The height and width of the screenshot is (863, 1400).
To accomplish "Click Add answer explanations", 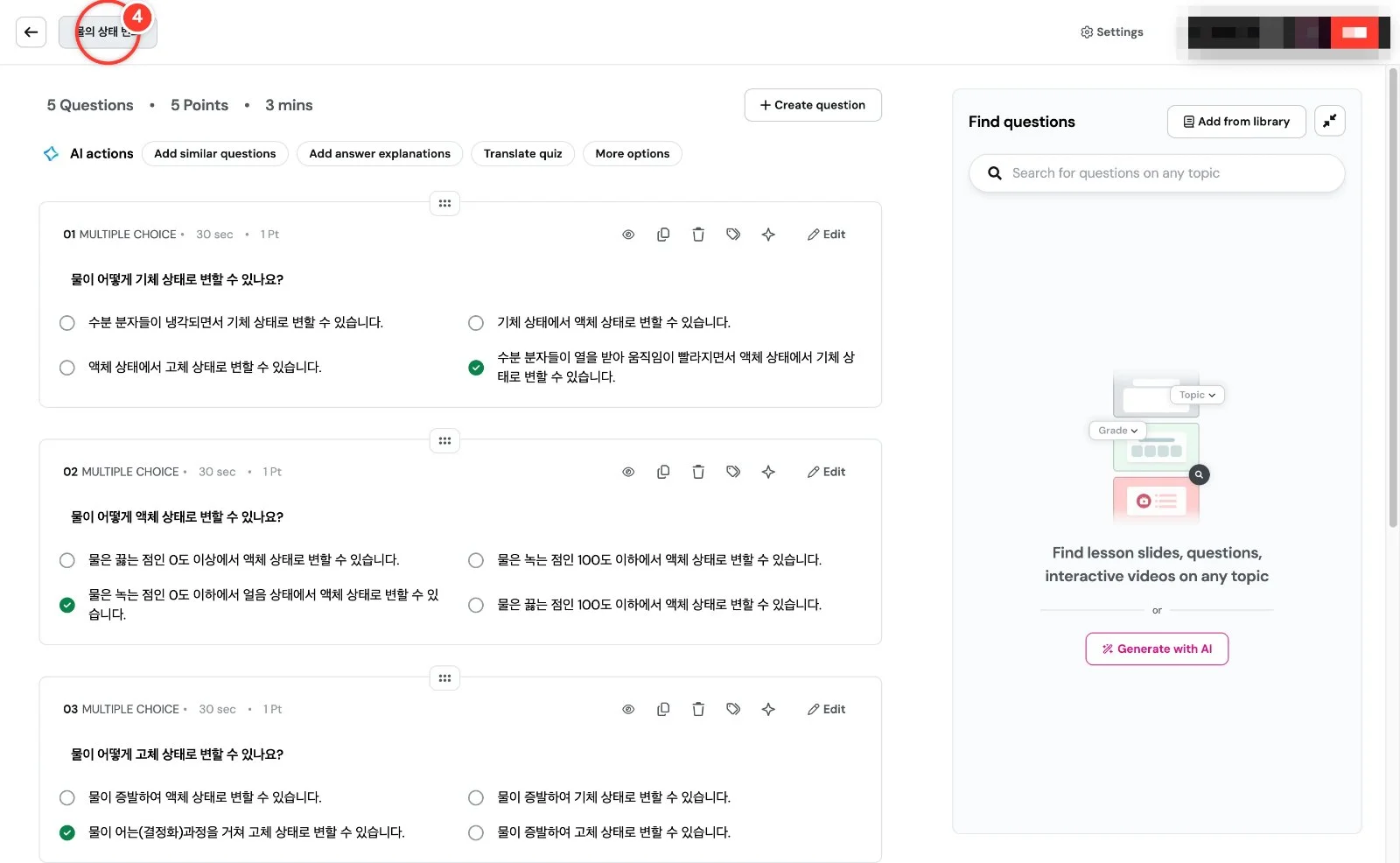I will pos(380,153).
